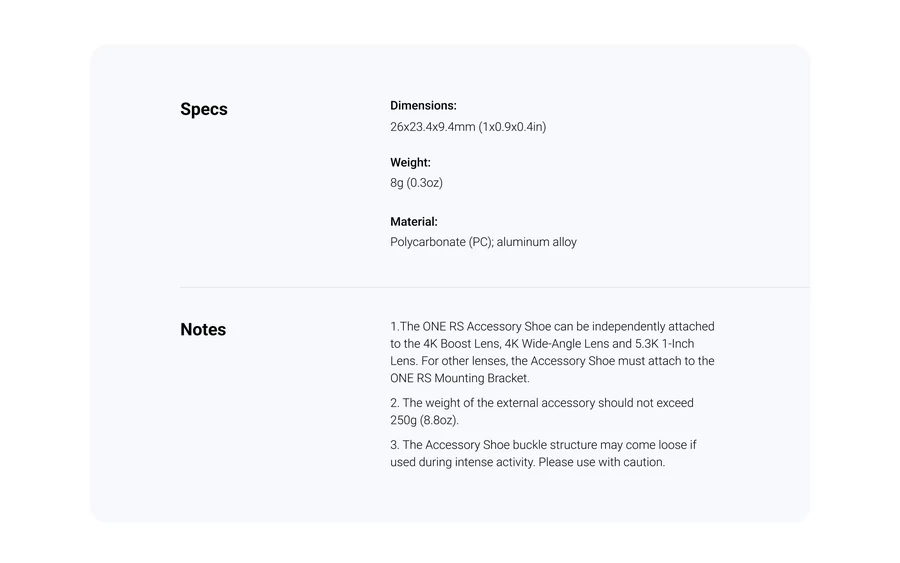Click the third note about buckle structure
Viewport: 900px width, 563px height.
(x=543, y=445)
